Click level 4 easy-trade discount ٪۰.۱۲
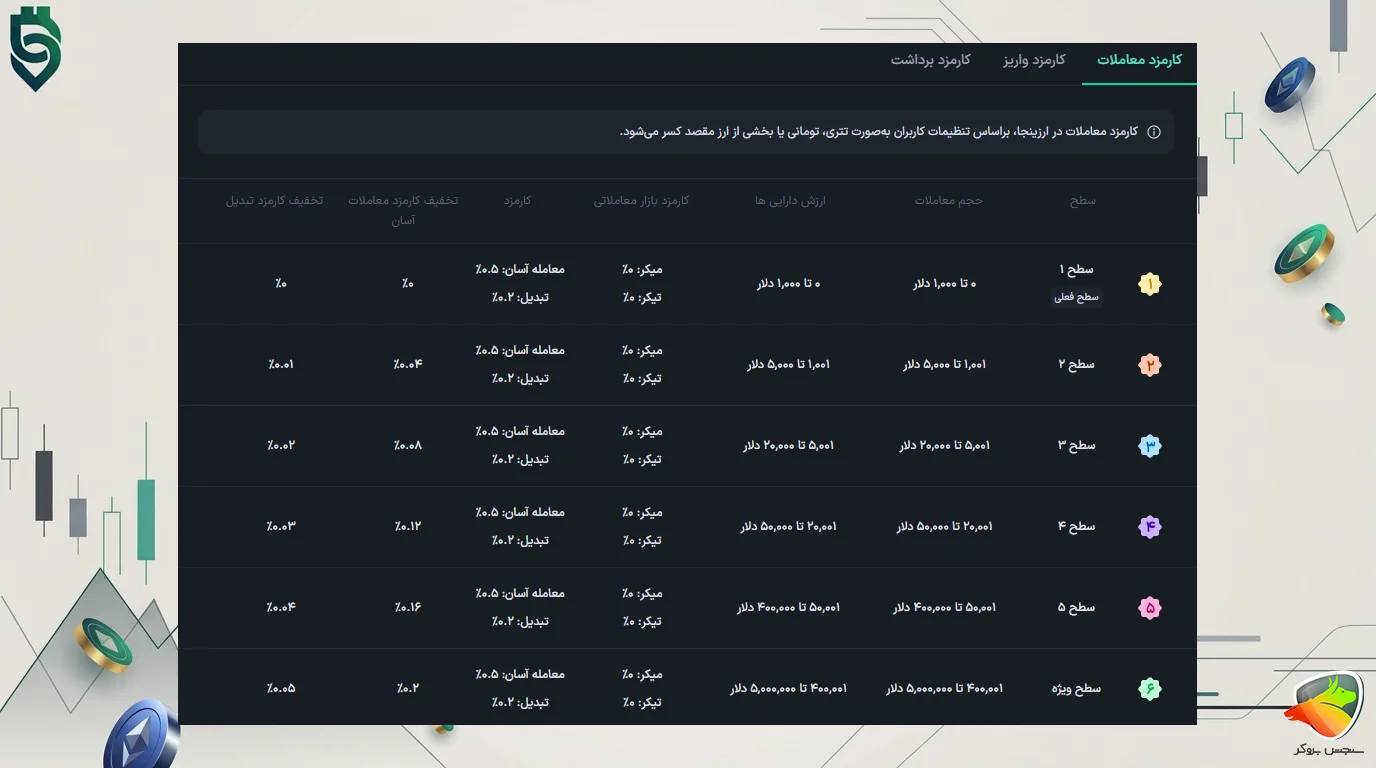The image size is (1376, 768). coord(408,527)
